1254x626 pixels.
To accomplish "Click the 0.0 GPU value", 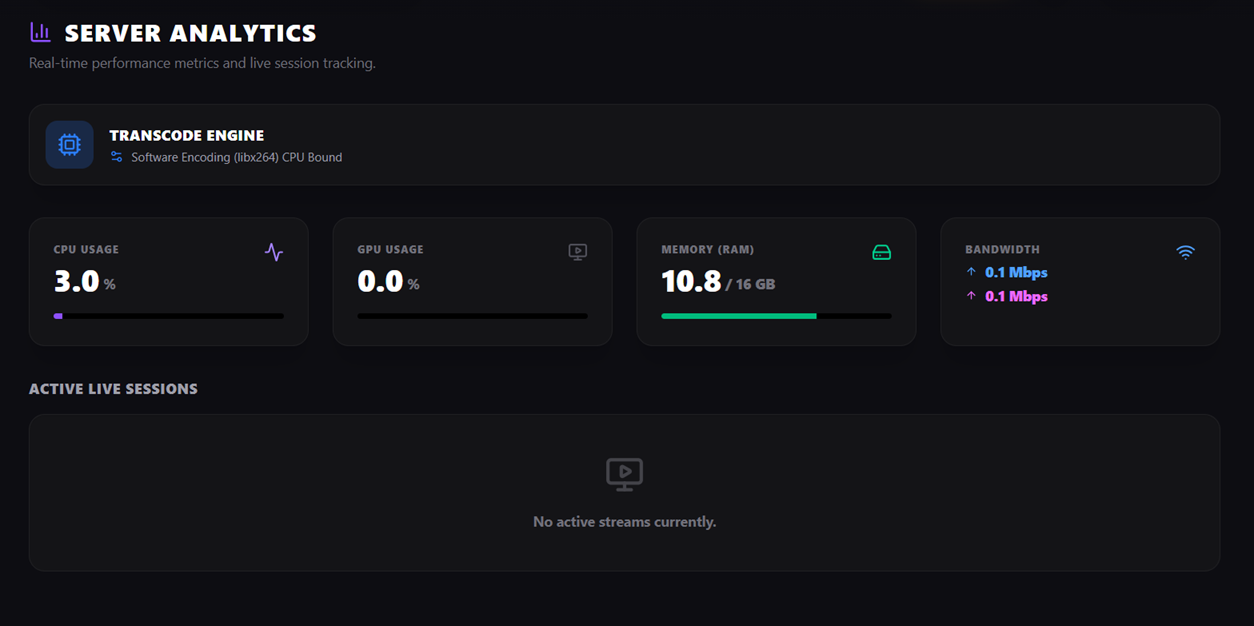I will pyautogui.click(x=381, y=282).
